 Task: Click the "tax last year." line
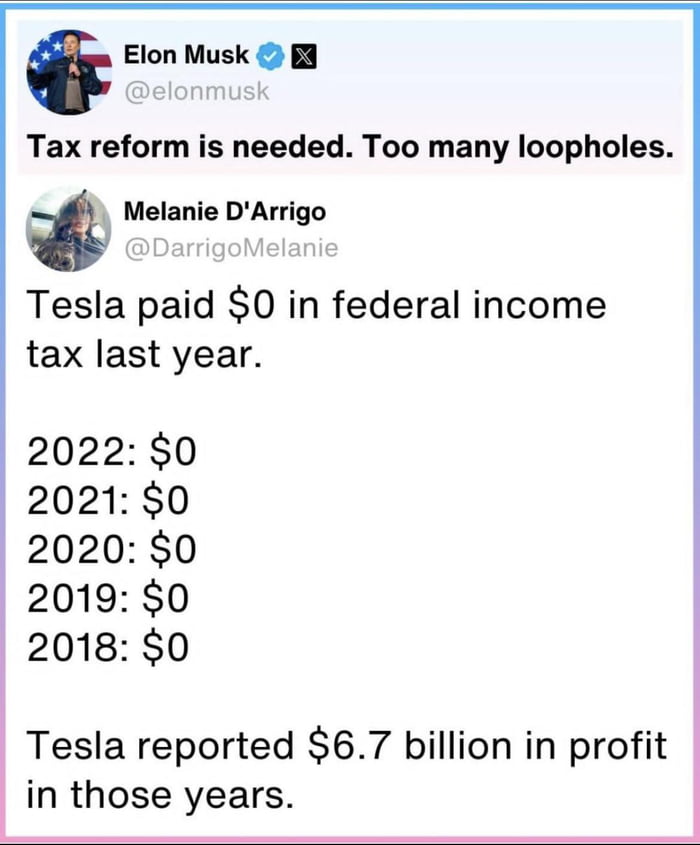point(144,355)
